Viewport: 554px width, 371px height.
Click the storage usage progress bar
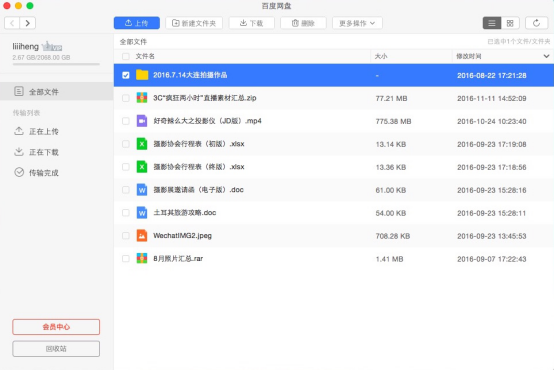pyautogui.click(x=56, y=64)
